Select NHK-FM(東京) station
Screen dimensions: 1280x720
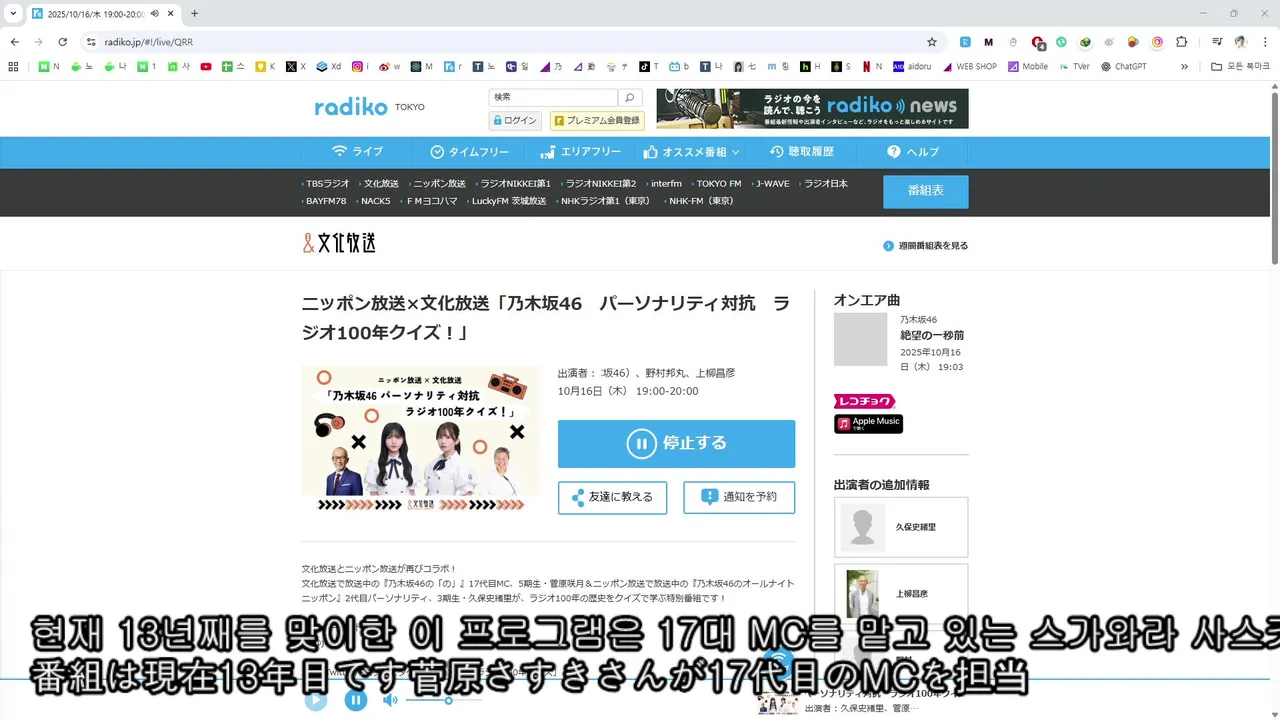[700, 201]
